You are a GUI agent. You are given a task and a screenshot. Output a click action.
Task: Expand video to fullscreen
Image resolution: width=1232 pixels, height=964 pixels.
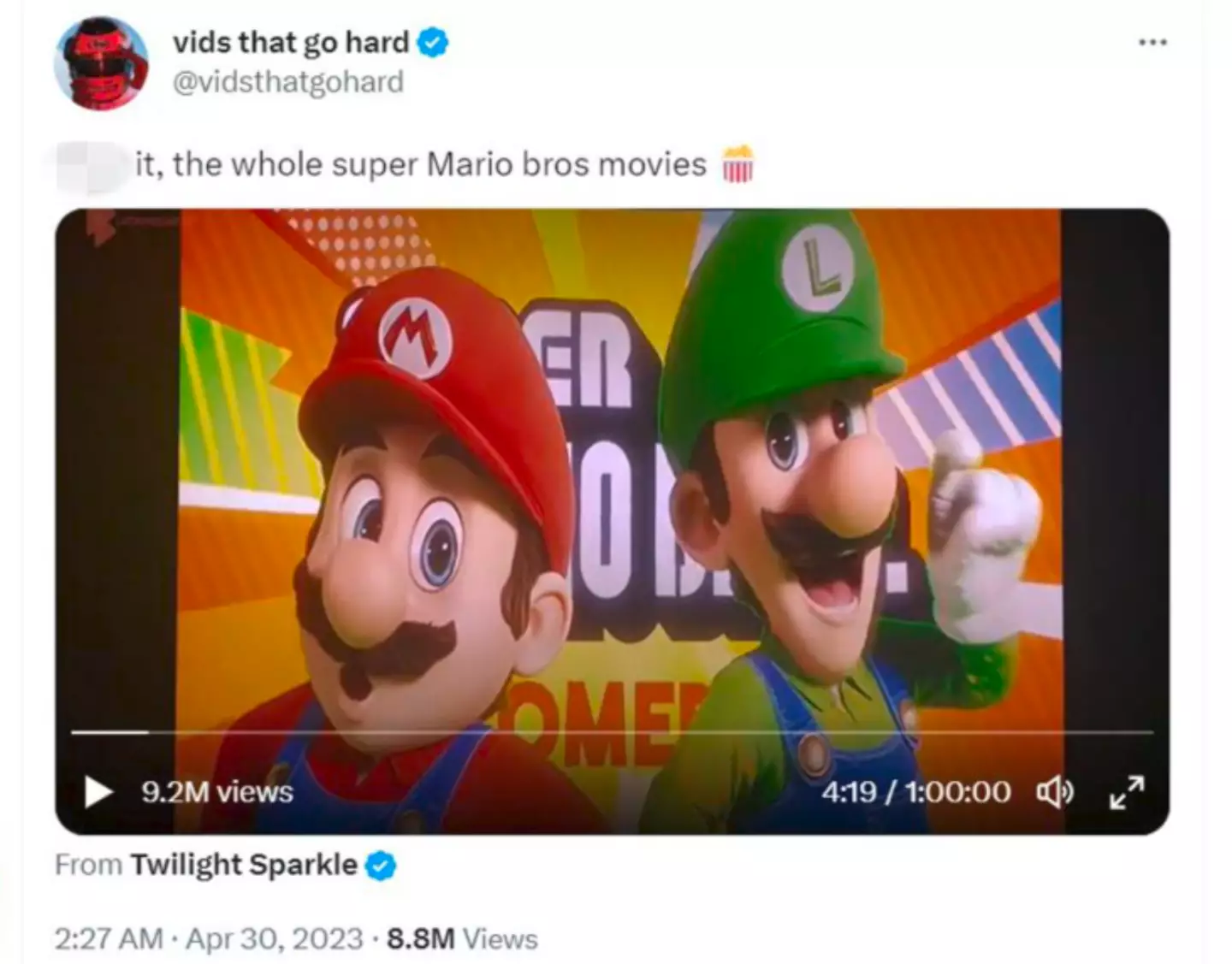[1126, 792]
